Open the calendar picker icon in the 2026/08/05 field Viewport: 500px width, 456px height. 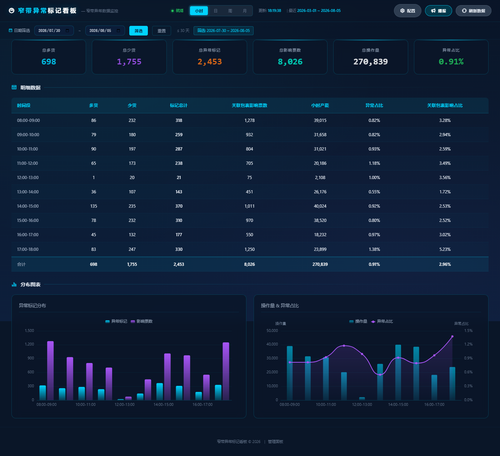click(118, 30)
